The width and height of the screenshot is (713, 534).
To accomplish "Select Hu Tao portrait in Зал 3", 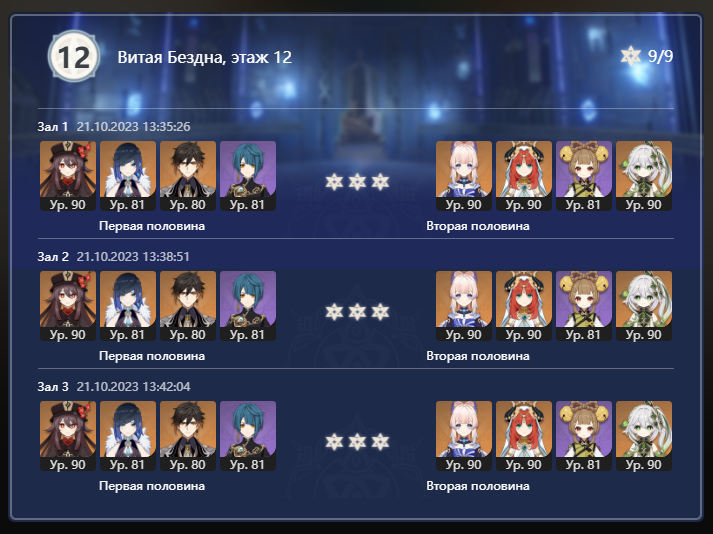I will click(x=68, y=436).
